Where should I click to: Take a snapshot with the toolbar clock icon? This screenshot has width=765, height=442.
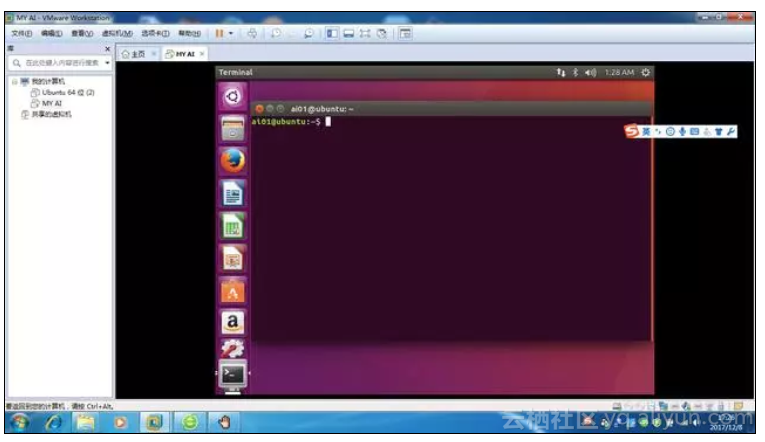(x=276, y=33)
